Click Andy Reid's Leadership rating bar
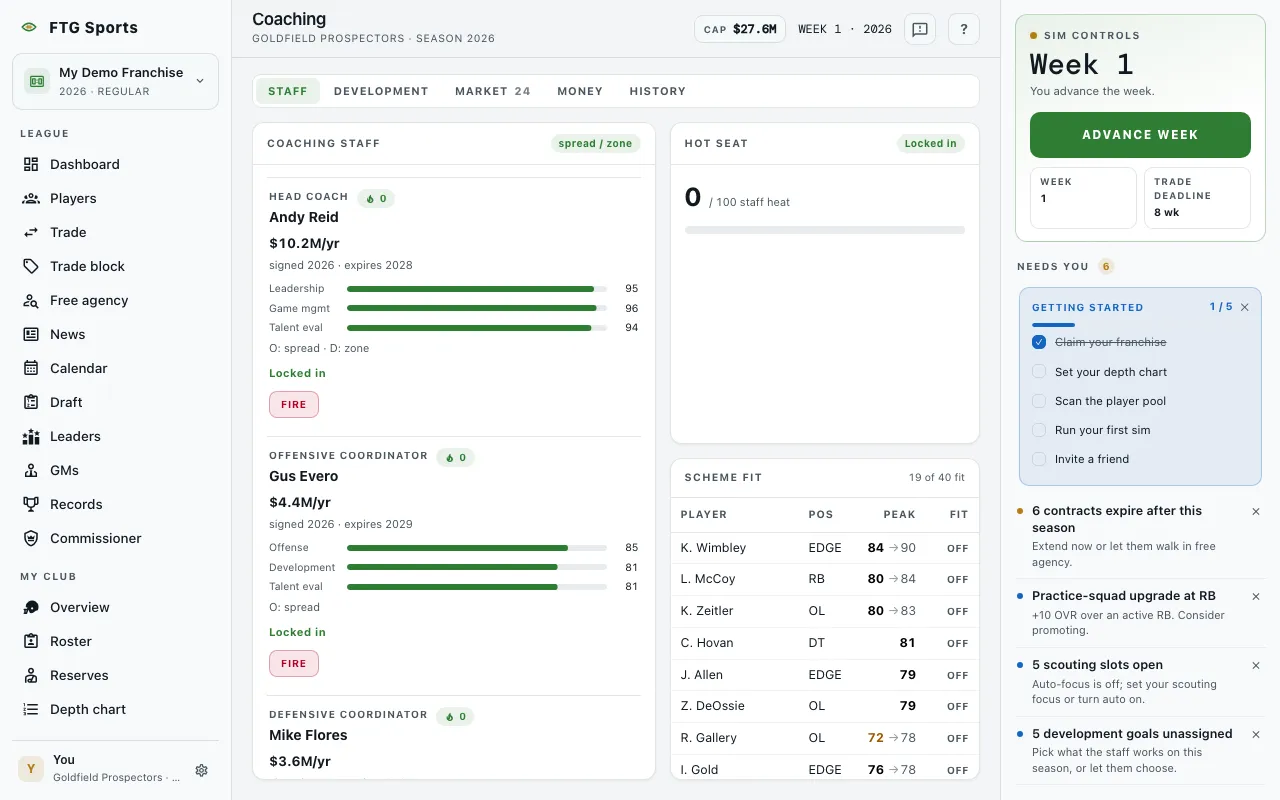Screen dimensions: 1280x800 tap(477, 289)
